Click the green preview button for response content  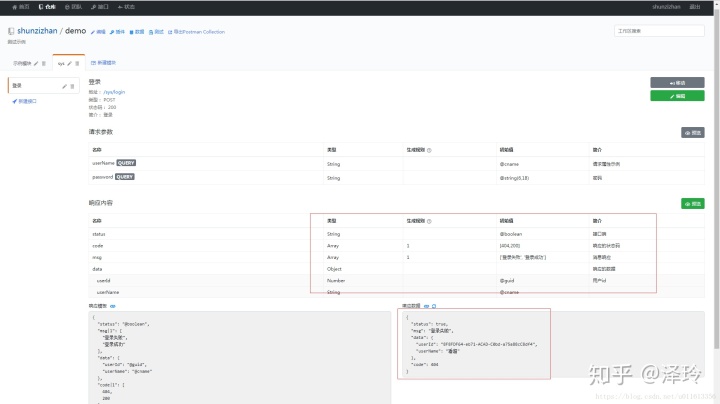(x=692, y=203)
